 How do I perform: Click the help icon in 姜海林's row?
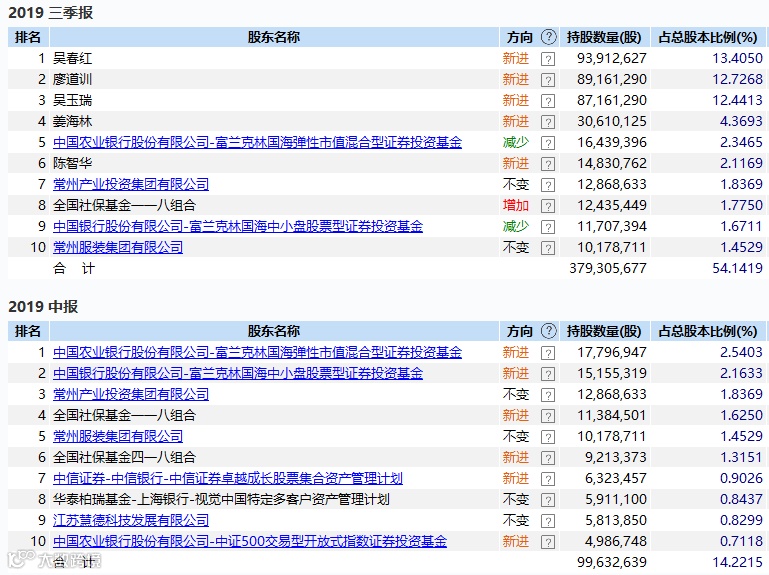pos(548,122)
